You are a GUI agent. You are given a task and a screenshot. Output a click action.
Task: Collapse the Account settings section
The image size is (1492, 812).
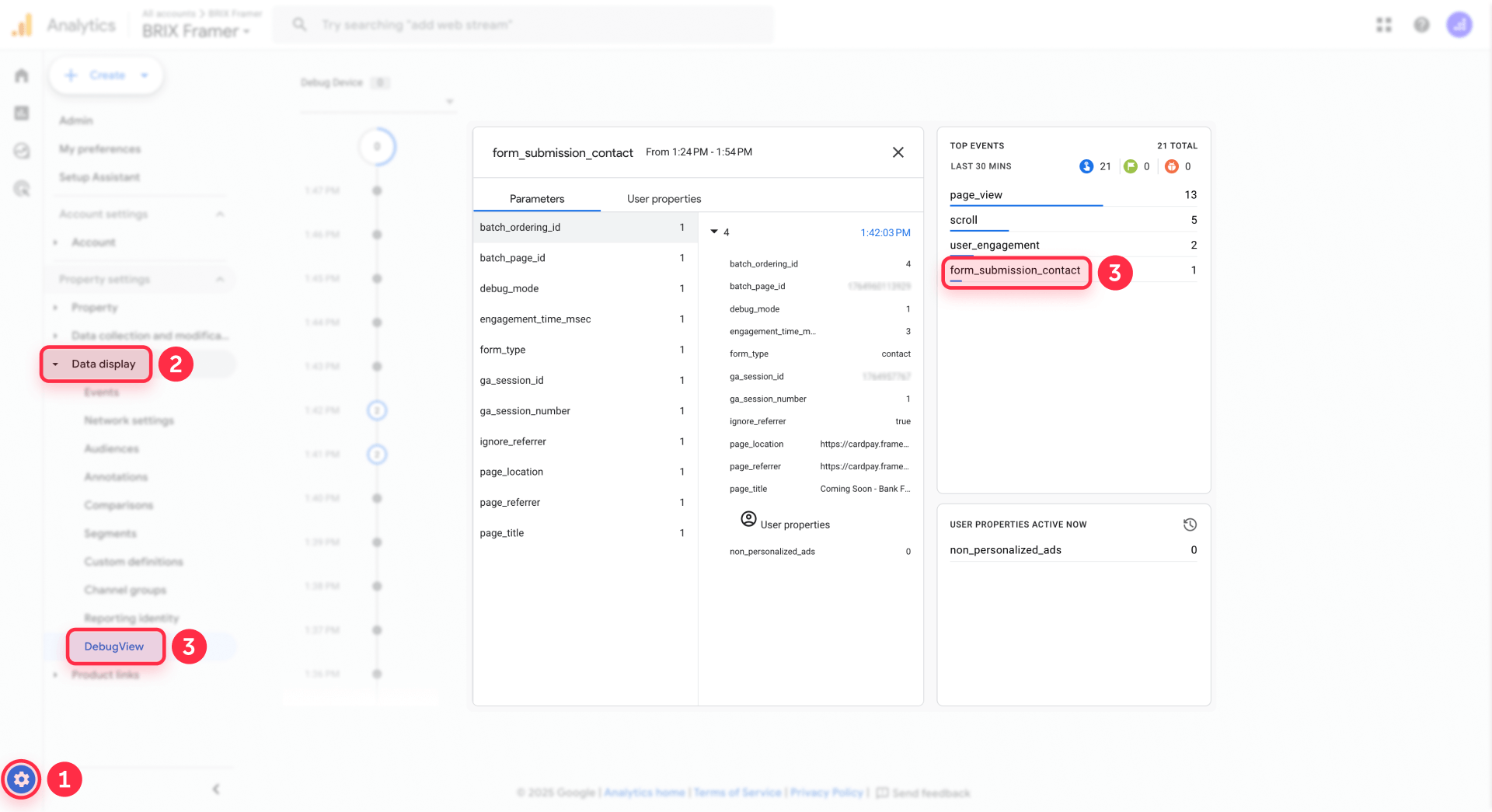220,214
